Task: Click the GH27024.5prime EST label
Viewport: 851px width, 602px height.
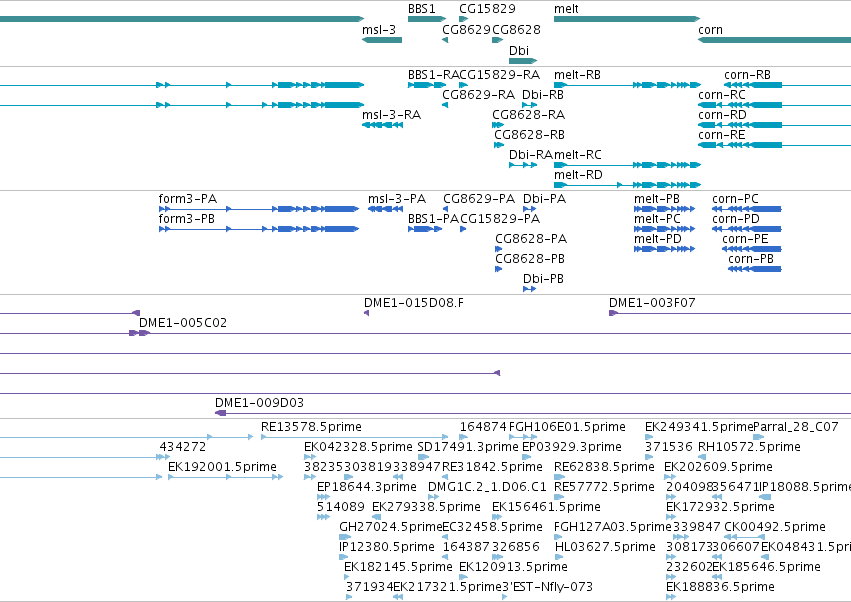Action: [x=391, y=527]
